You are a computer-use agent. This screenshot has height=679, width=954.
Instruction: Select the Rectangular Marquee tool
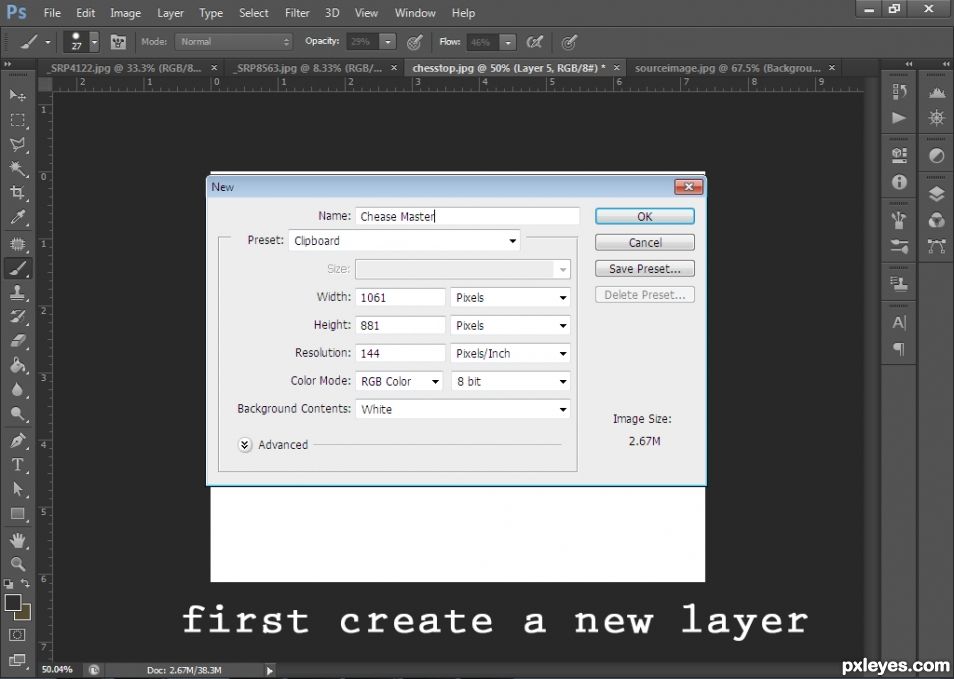point(18,120)
